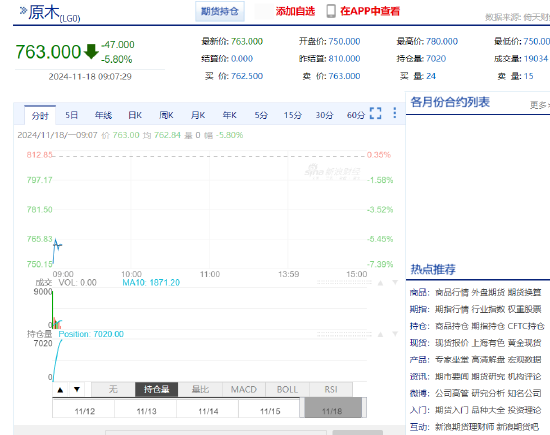
Task: Open the CFTC持仓 link
Action: pos(526,326)
